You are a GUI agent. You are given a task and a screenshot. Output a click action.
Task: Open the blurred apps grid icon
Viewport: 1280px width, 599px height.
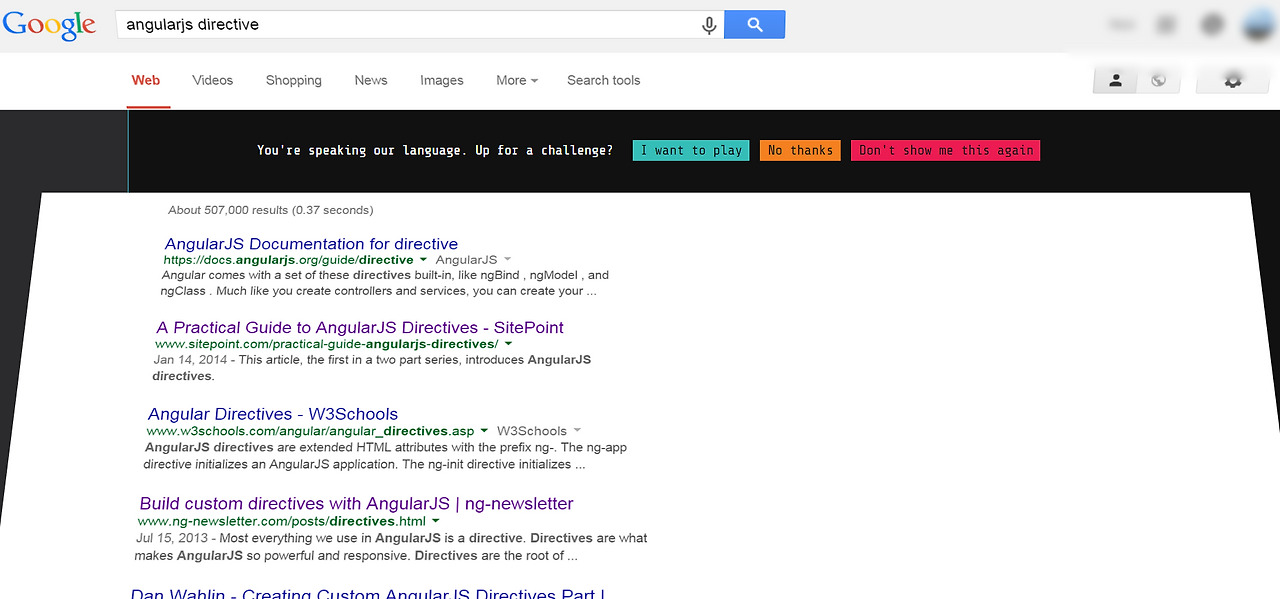(x=1166, y=25)
